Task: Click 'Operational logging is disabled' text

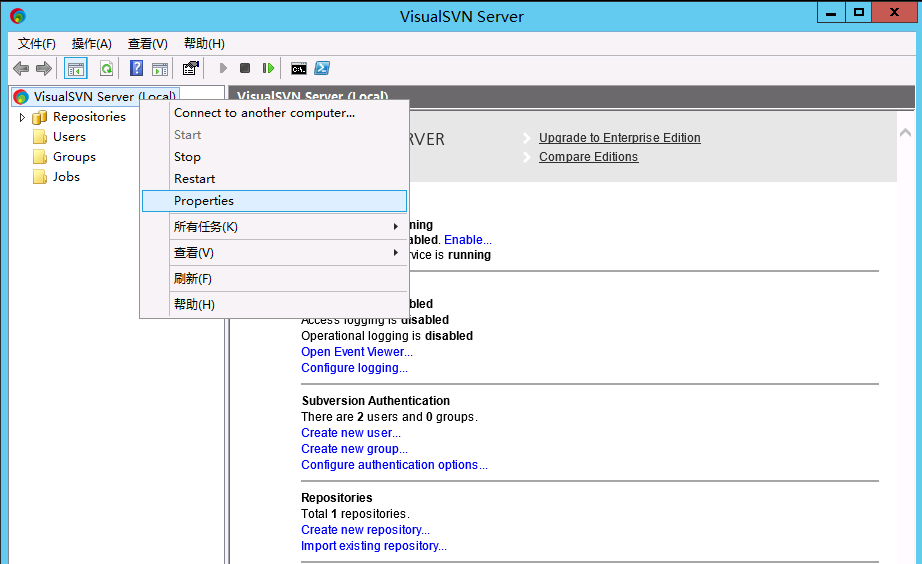Action: click(387, 336)
